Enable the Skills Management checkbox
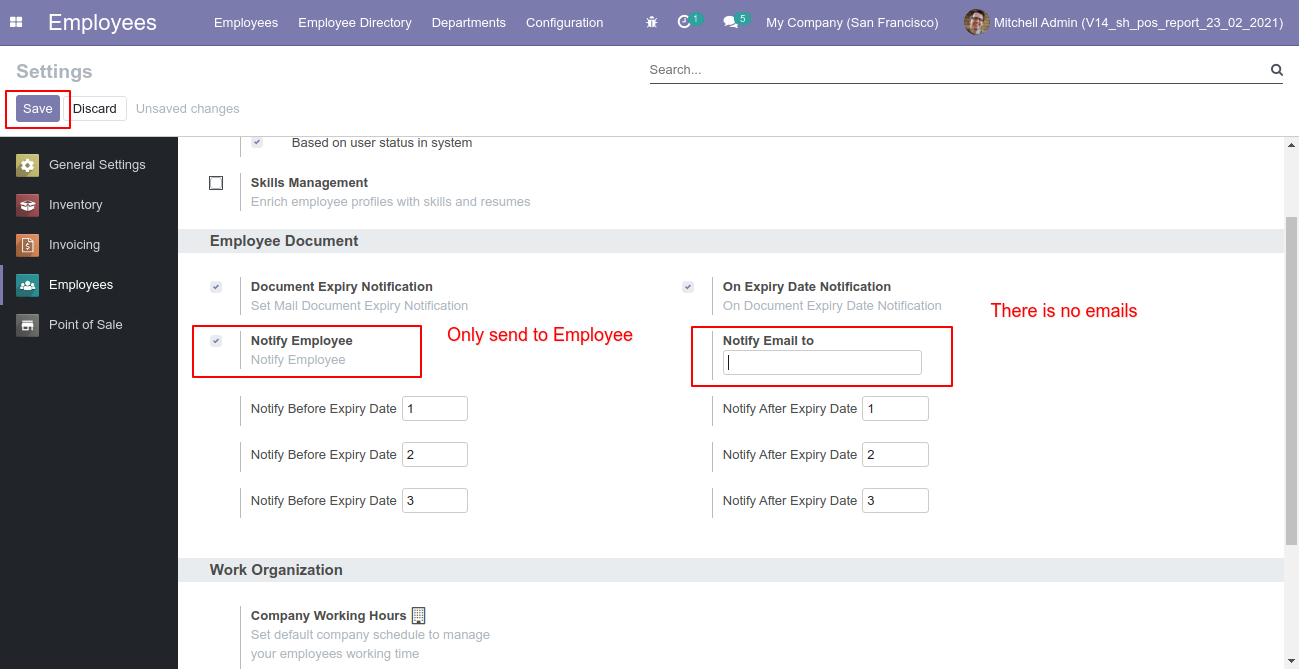 point(216,183)
